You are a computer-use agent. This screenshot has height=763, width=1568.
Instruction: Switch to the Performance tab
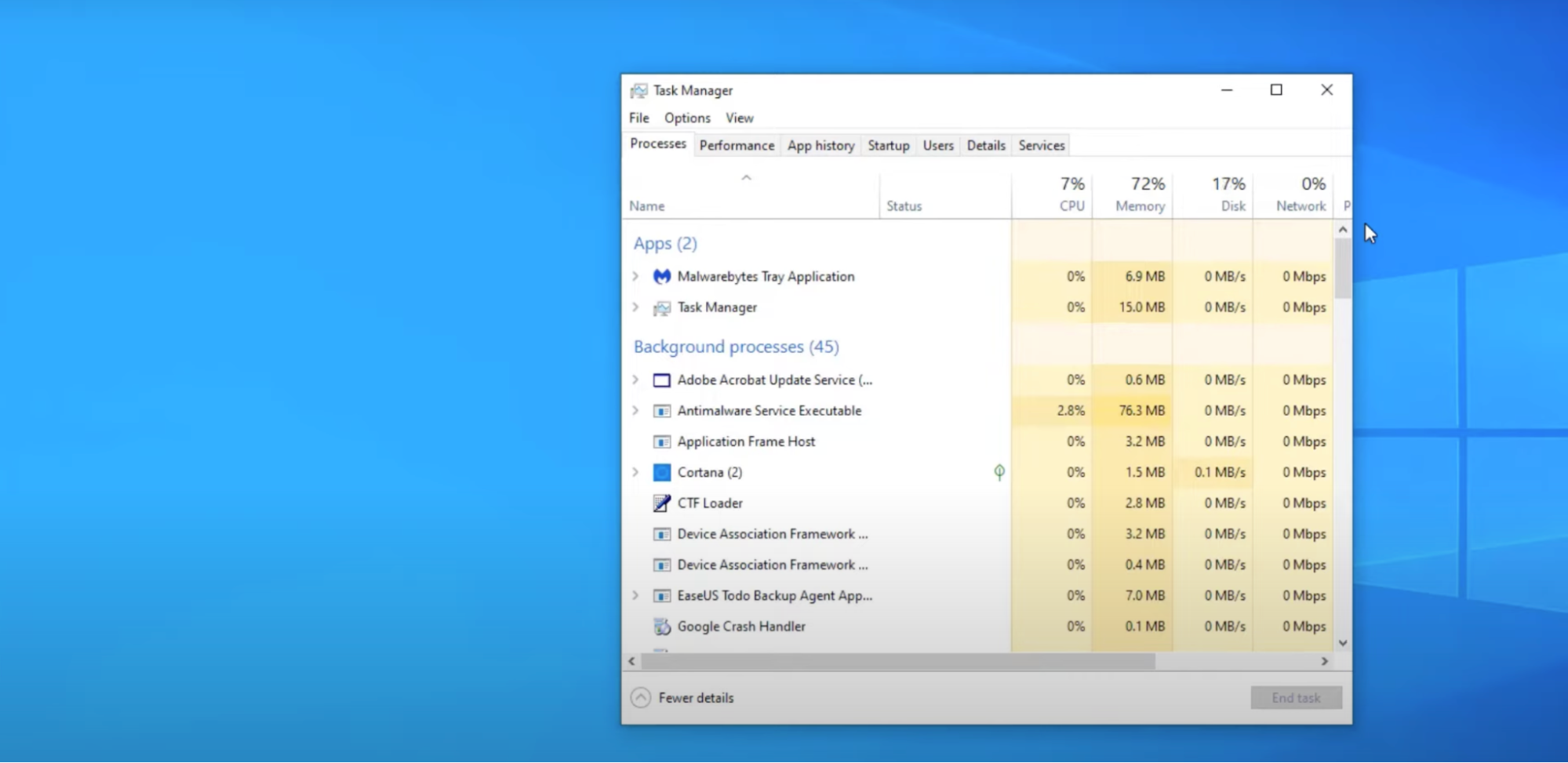737,145
